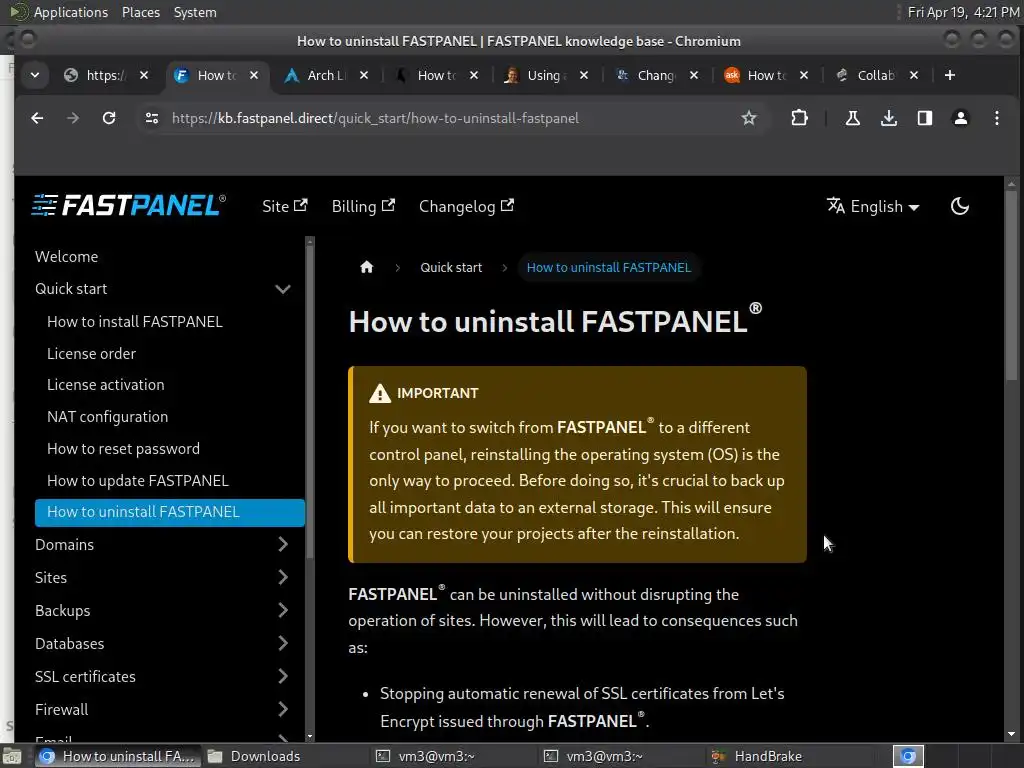Select highlighted How to uninstall FASTPANEL item

(170, 512)
